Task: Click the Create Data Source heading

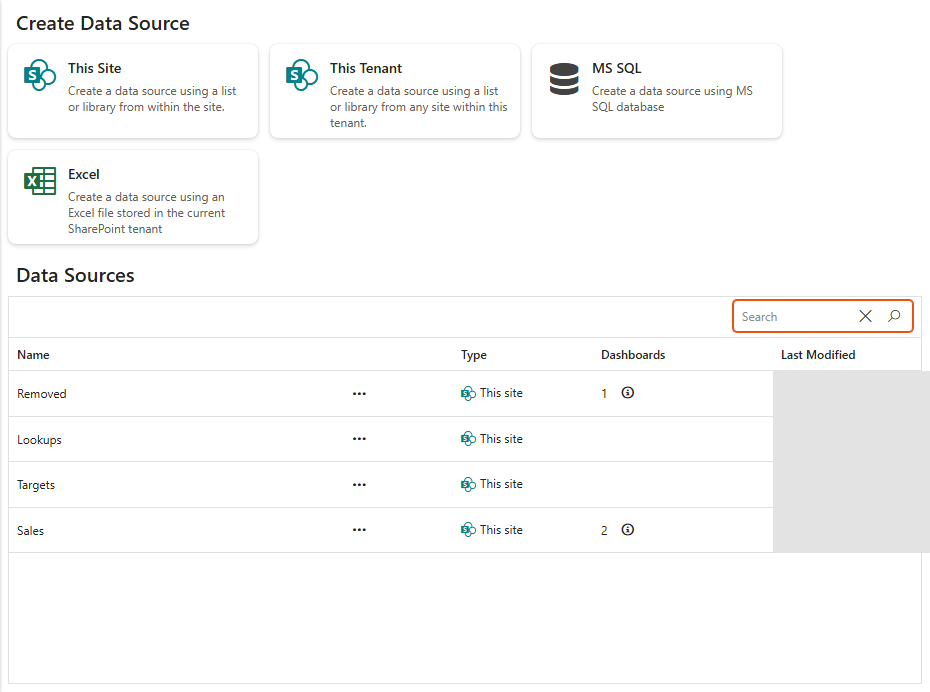Action: click(x=103, y=23)
